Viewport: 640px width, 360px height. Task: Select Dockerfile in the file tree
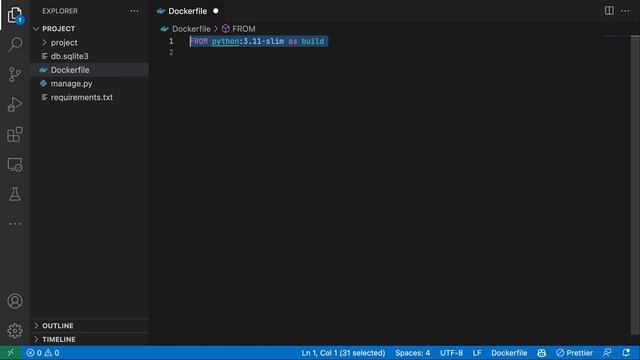[x=90, y=70]
